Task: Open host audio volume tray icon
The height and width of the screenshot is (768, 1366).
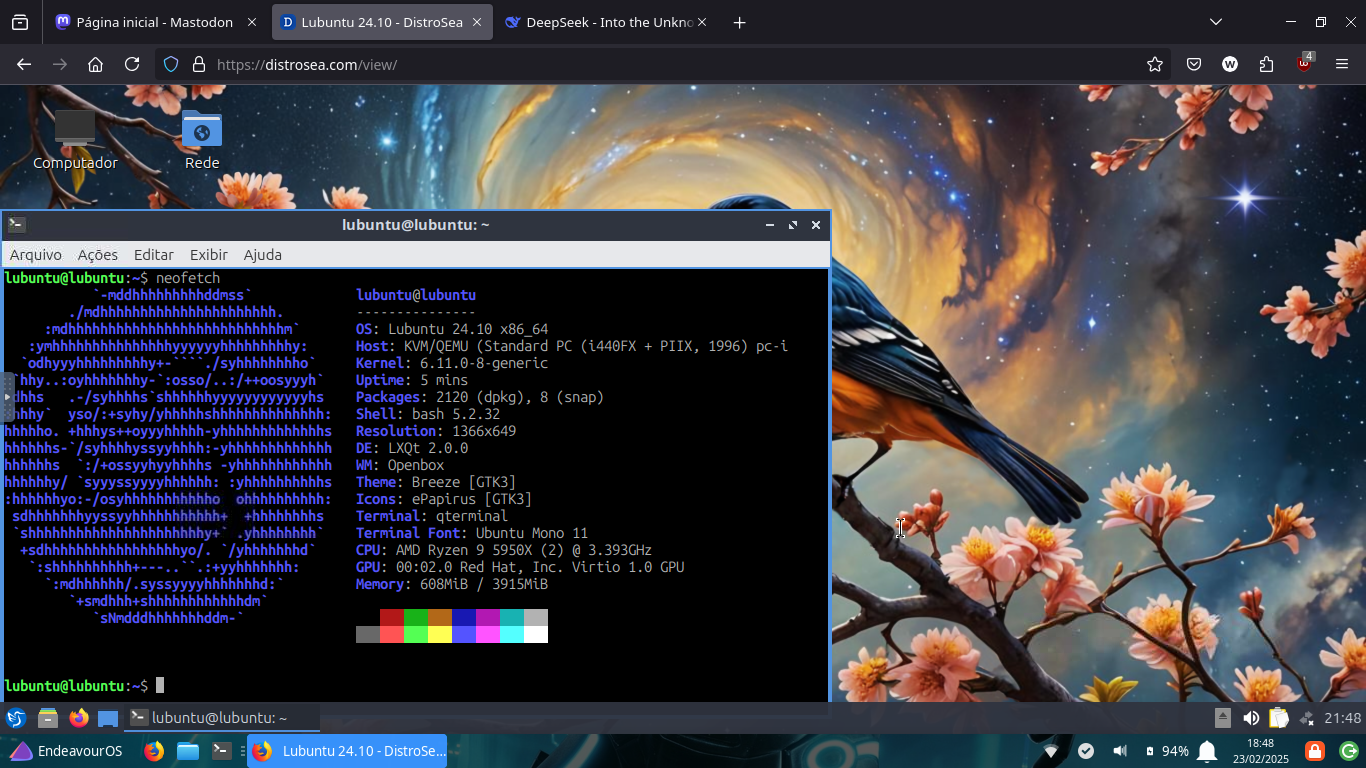Action: [x=1120, y=751]
